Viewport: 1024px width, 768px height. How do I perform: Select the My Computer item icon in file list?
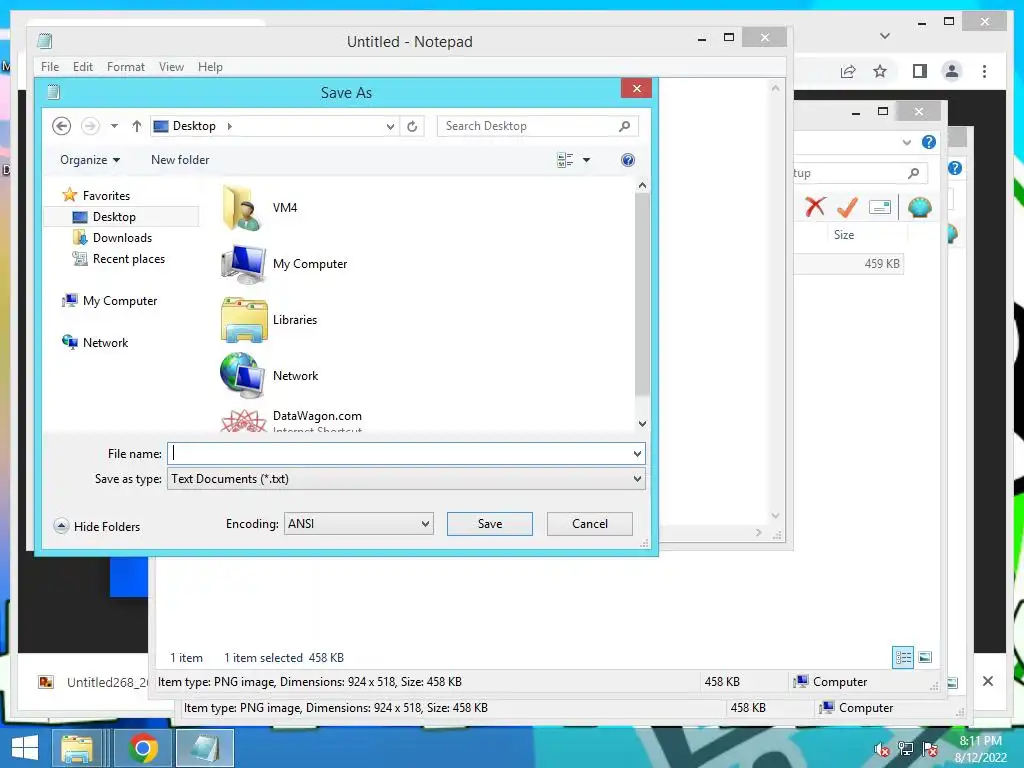[243, 264]
